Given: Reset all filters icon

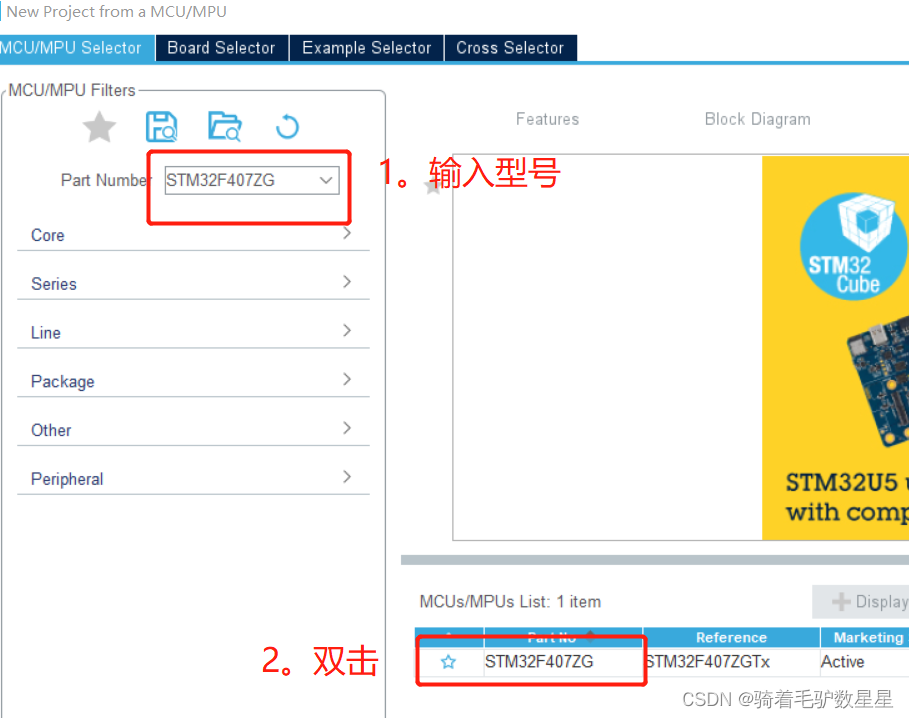Looking at the screenshot, I should 287,127.
